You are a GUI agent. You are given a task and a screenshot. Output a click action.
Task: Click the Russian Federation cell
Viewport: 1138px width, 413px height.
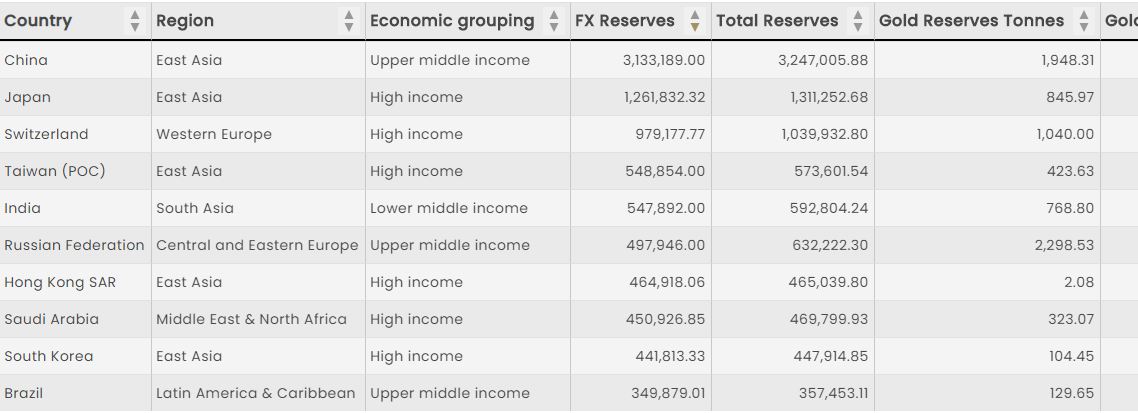[74, 245]
